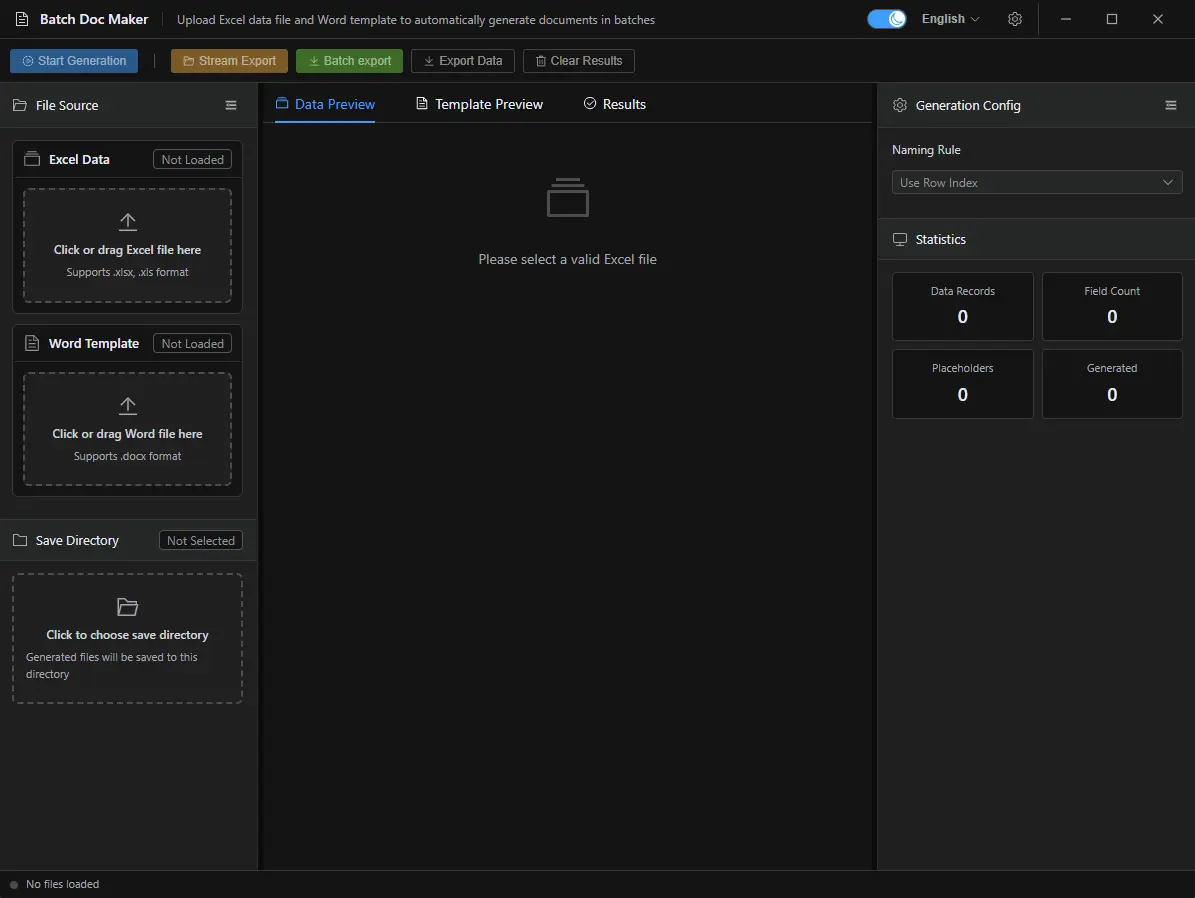
Task: Toggle the dark mode switch
Action: point(886,19)
